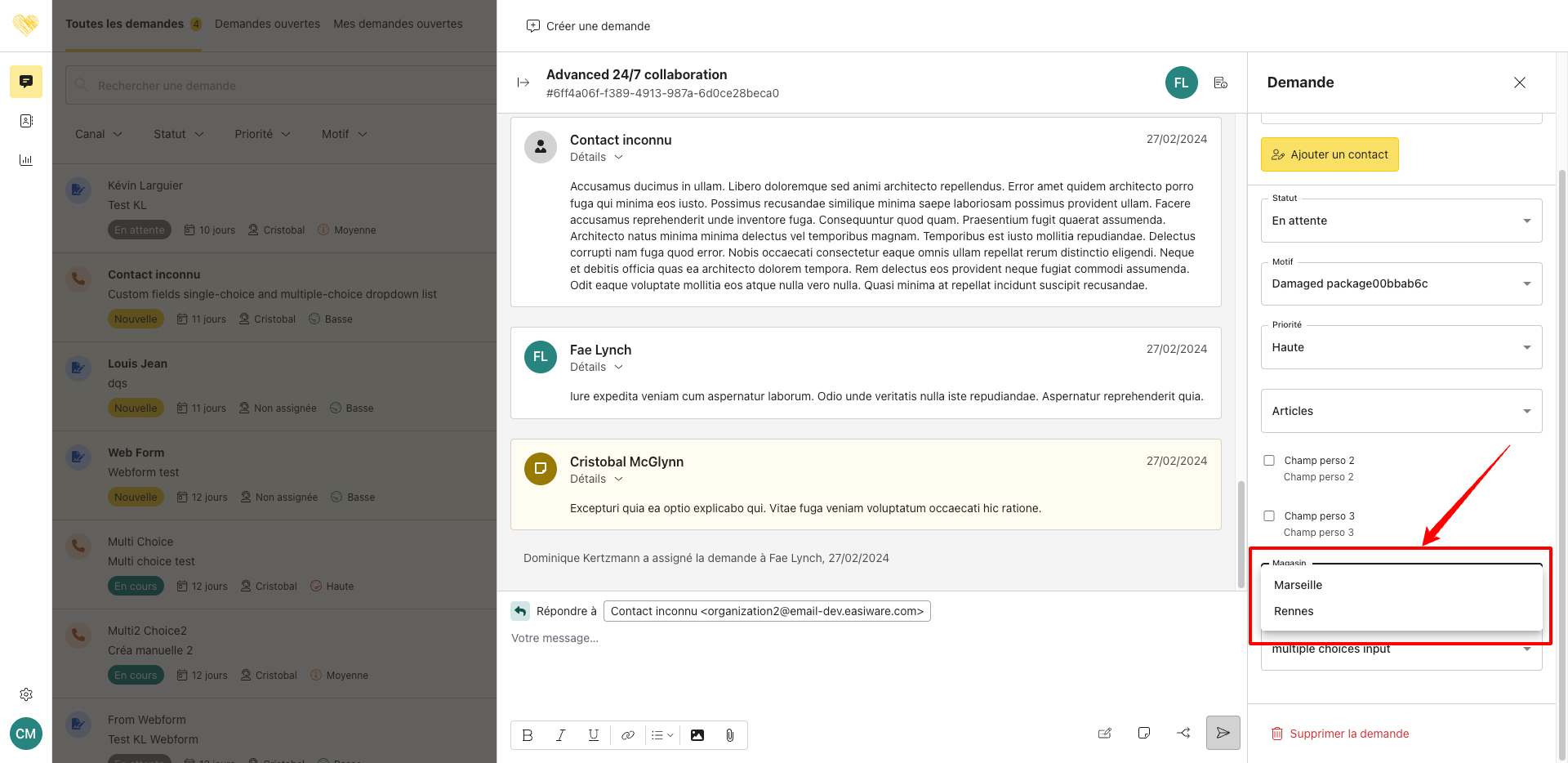Click into the Votre message text field
Screen dimensions: 1568x763
[x=817, y=639]
